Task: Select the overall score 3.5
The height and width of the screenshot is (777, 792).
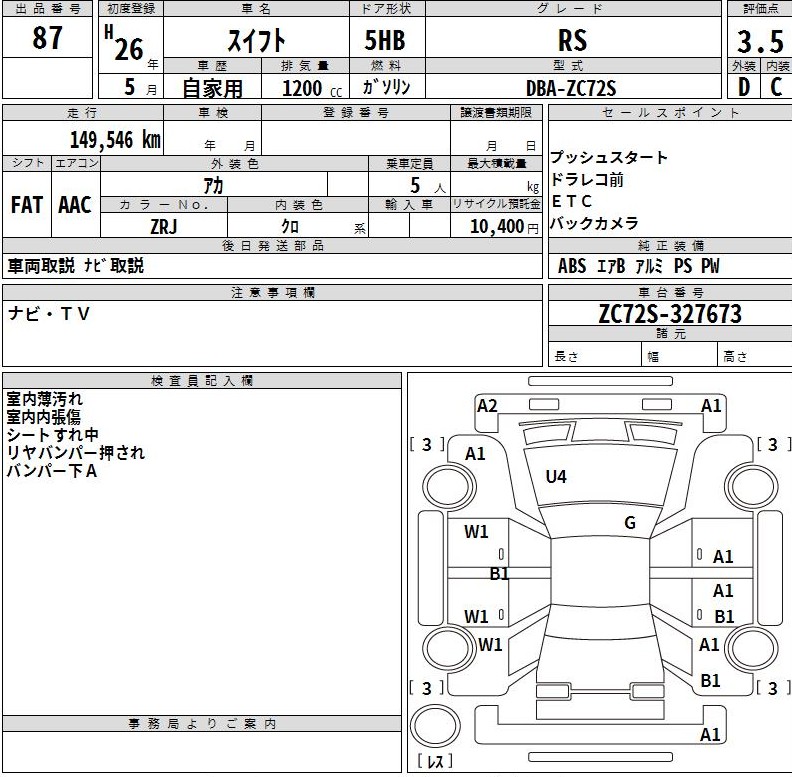Action: tap(760, 41)
